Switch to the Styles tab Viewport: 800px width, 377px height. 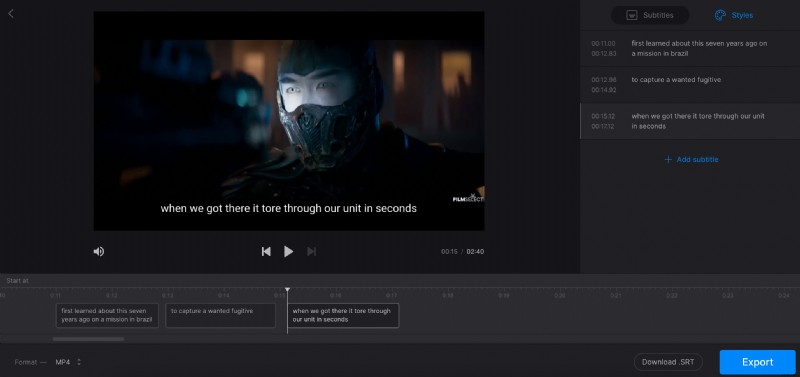(734, 15)
